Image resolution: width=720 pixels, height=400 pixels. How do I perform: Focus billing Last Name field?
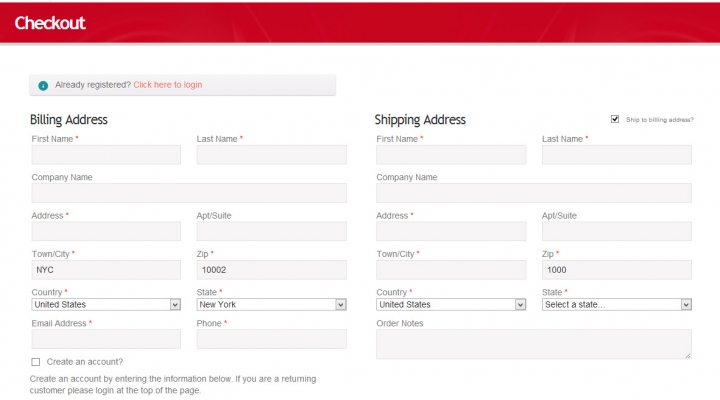271,155
